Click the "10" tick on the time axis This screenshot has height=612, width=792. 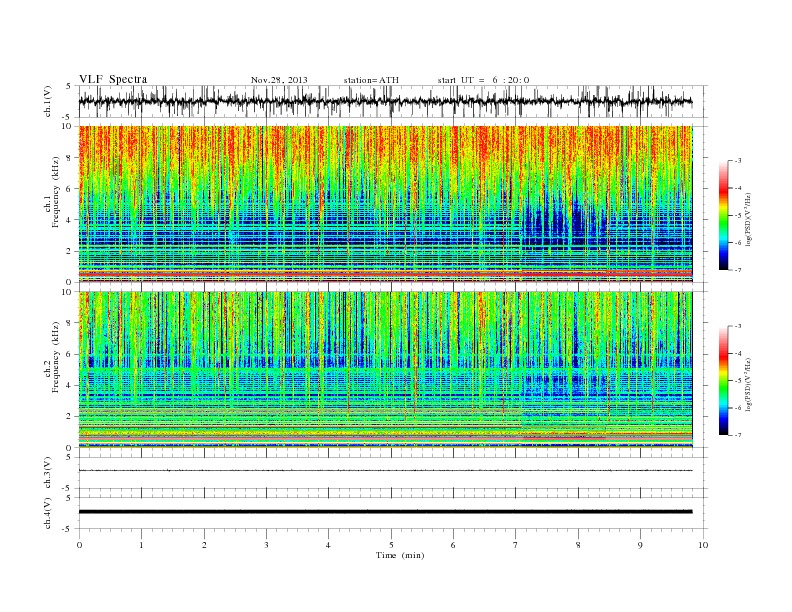[x=703, y=545]
